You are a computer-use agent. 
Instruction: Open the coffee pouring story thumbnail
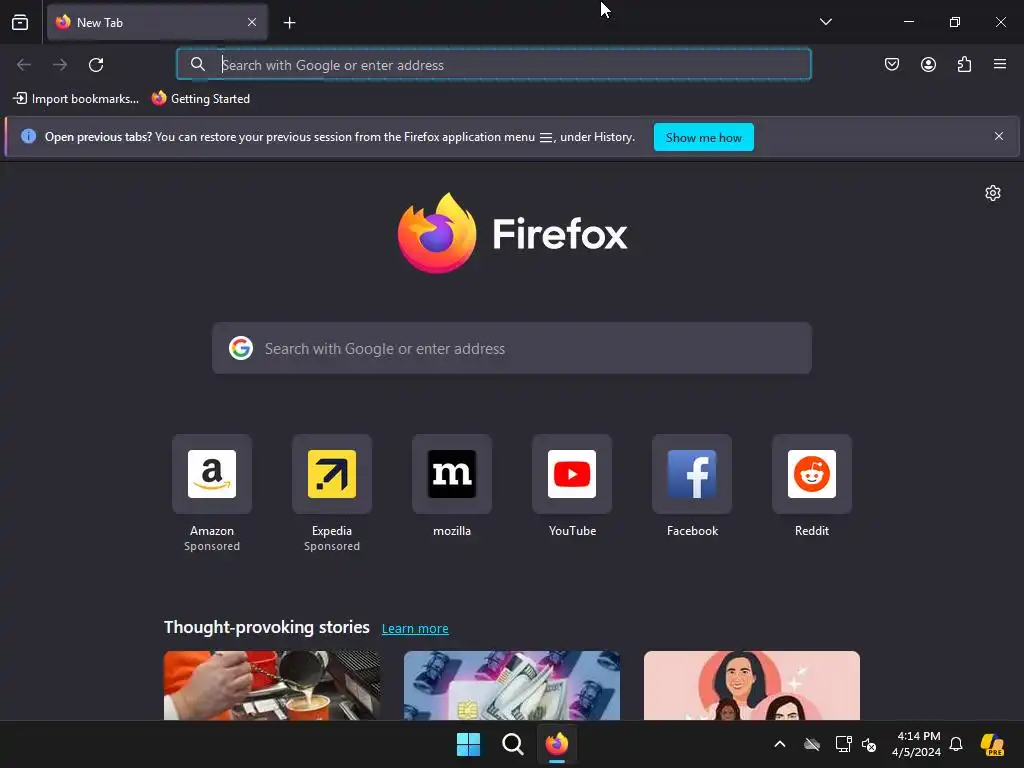272,685
